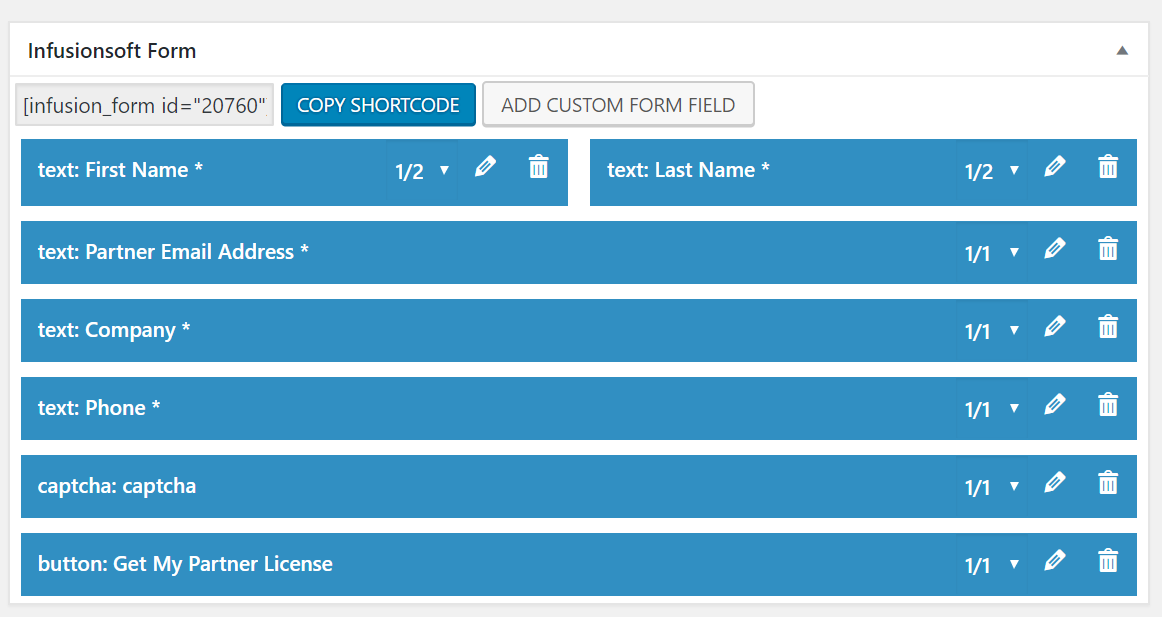Expand the Phone field width selector
Screen dimensions: 1162x617
[x=991, y=409]
